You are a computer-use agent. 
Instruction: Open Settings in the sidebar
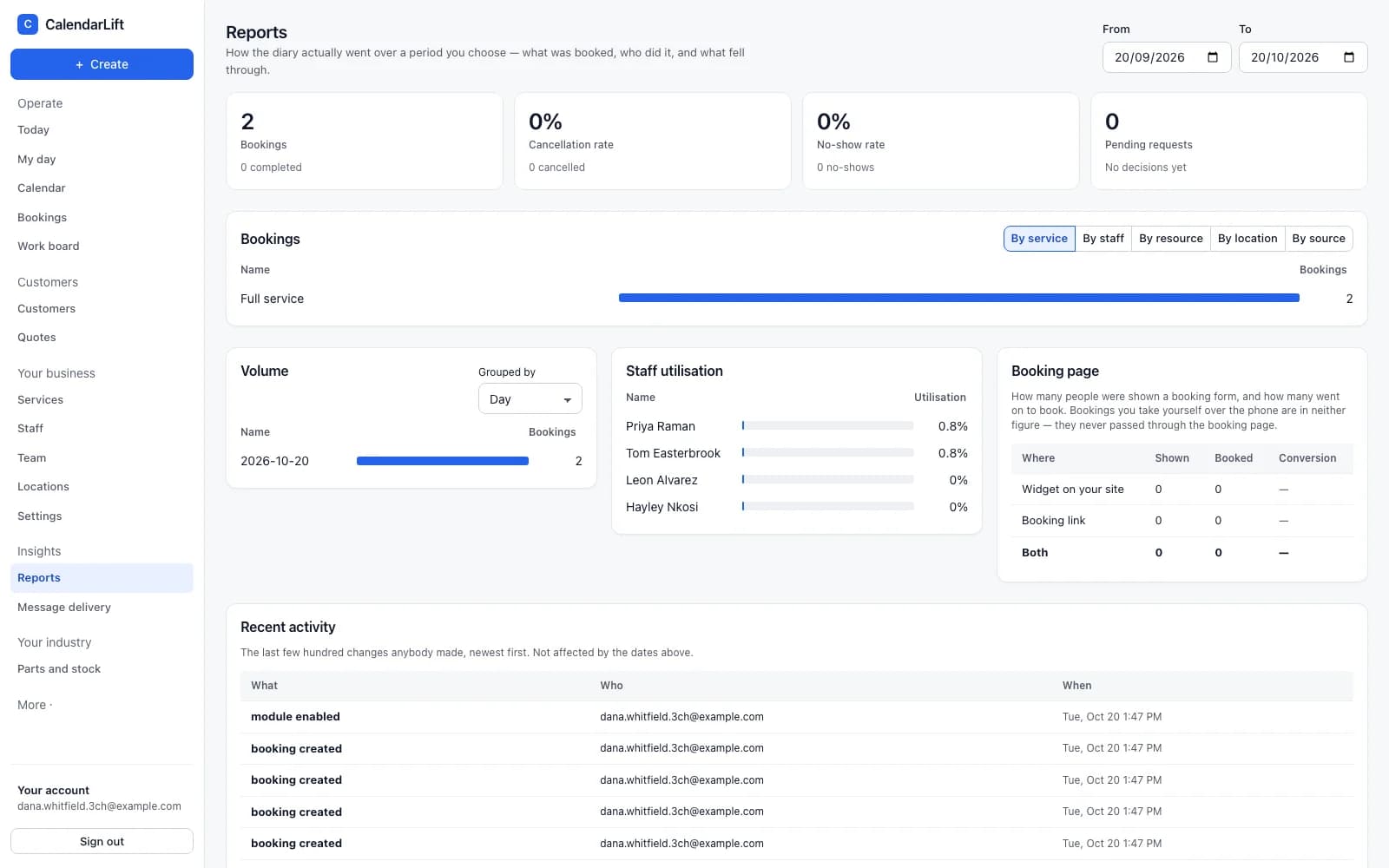pyautogui.click(x=102, y=516)
